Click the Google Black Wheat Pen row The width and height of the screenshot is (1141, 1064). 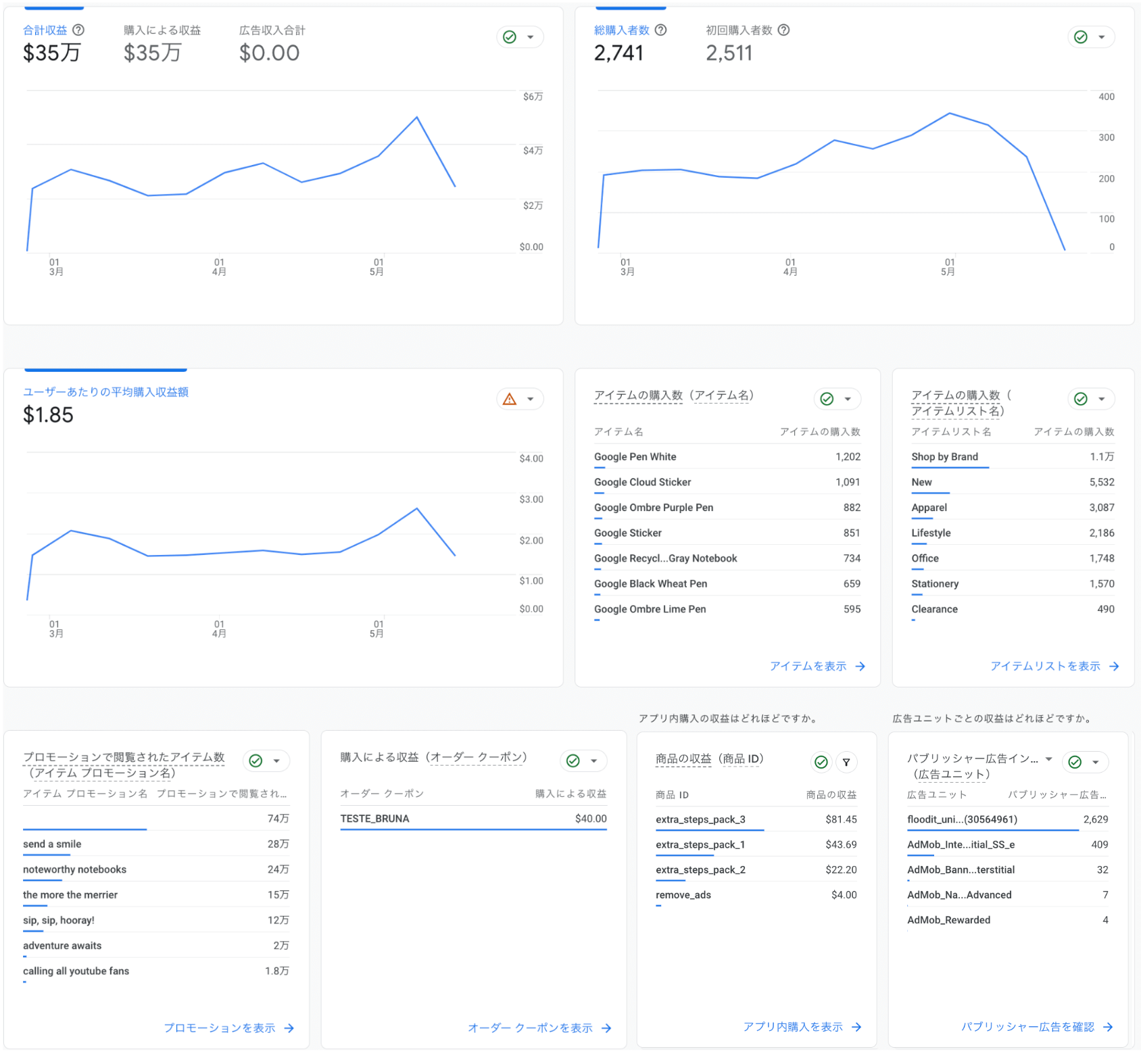727,583
